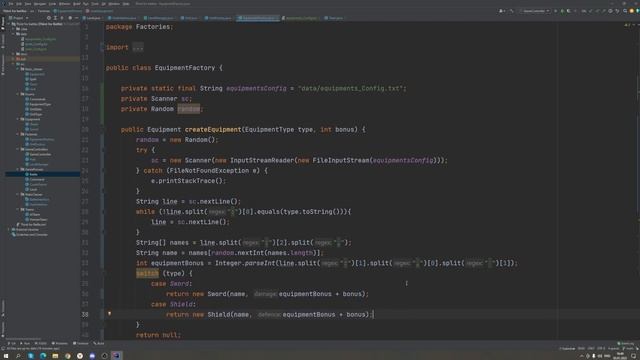Click file encoding indicator in status bar
The width and height of the screenshot is (640, 360).
(x=601, y=349)
